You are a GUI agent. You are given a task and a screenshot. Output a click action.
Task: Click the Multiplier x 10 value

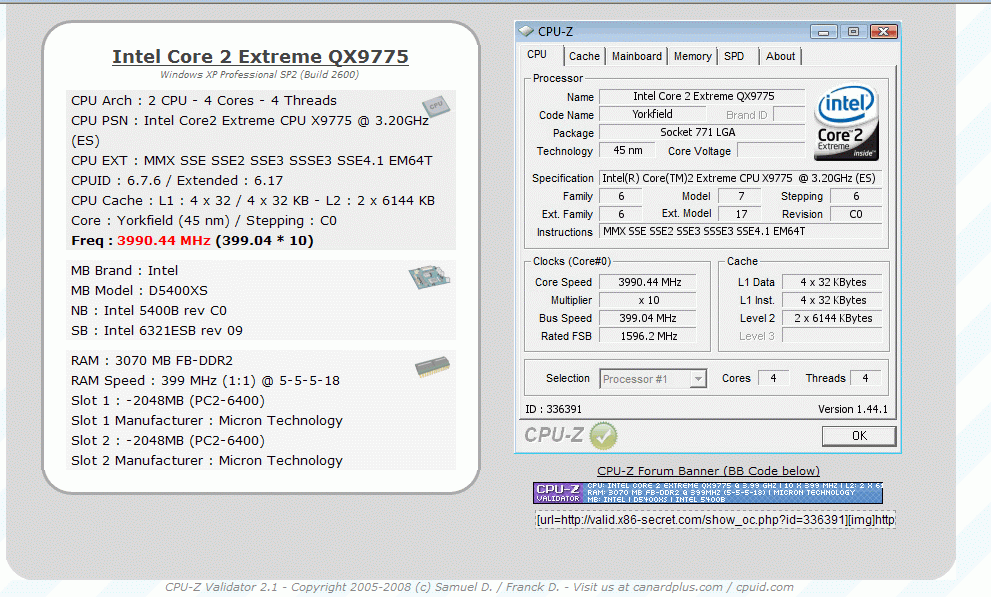coord(648,300)
